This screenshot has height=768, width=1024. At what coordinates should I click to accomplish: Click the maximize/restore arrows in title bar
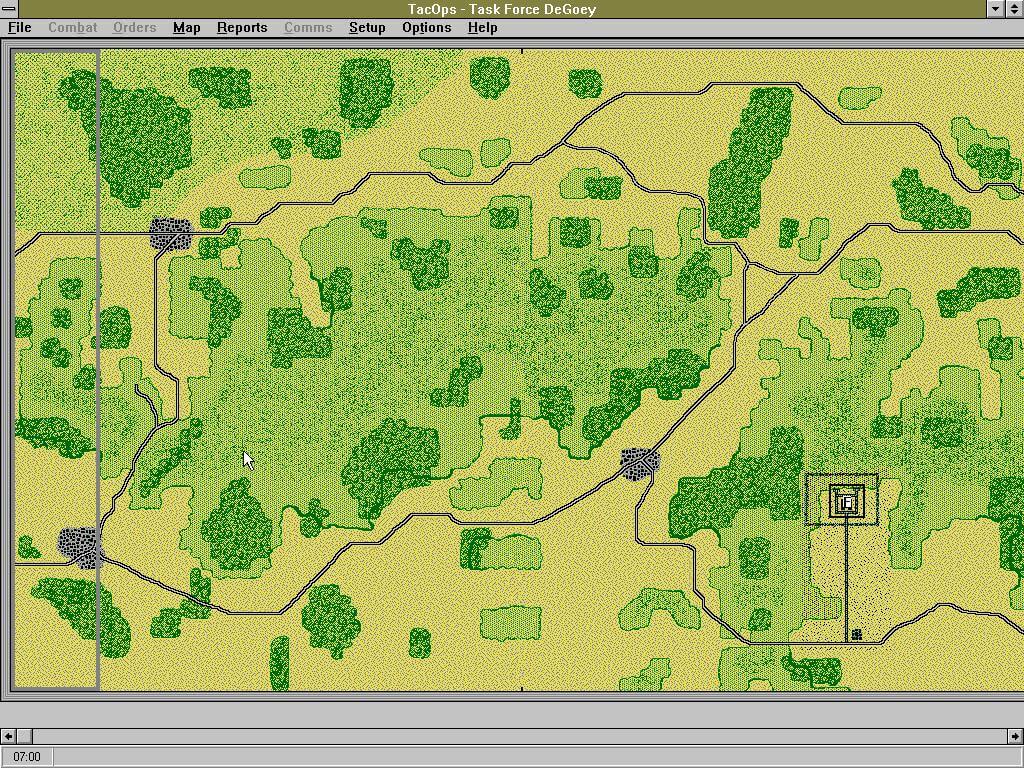1014,8
